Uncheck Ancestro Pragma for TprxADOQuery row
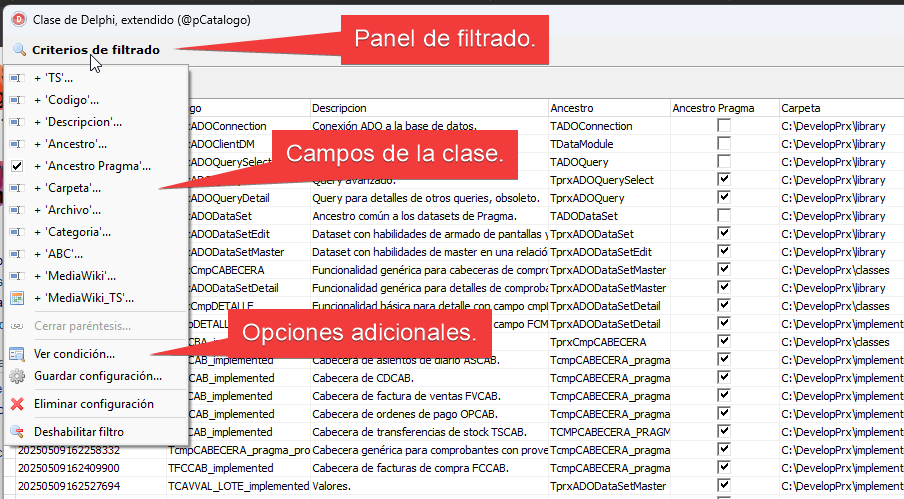 pyautogui.click(x=724, y=197)
